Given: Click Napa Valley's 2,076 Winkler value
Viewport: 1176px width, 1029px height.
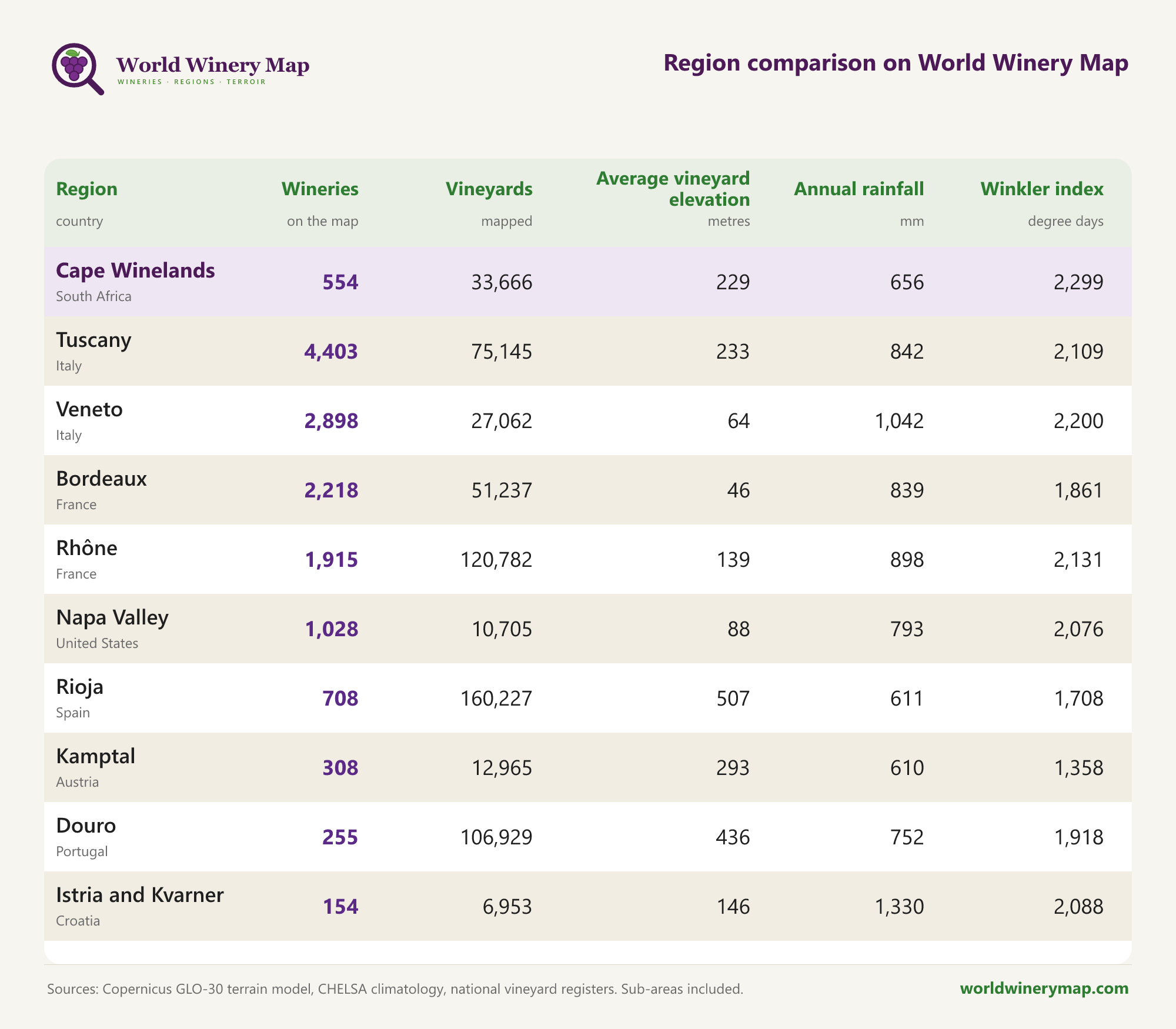Looking at the screenshot, I should click(x=1078, y=629).
